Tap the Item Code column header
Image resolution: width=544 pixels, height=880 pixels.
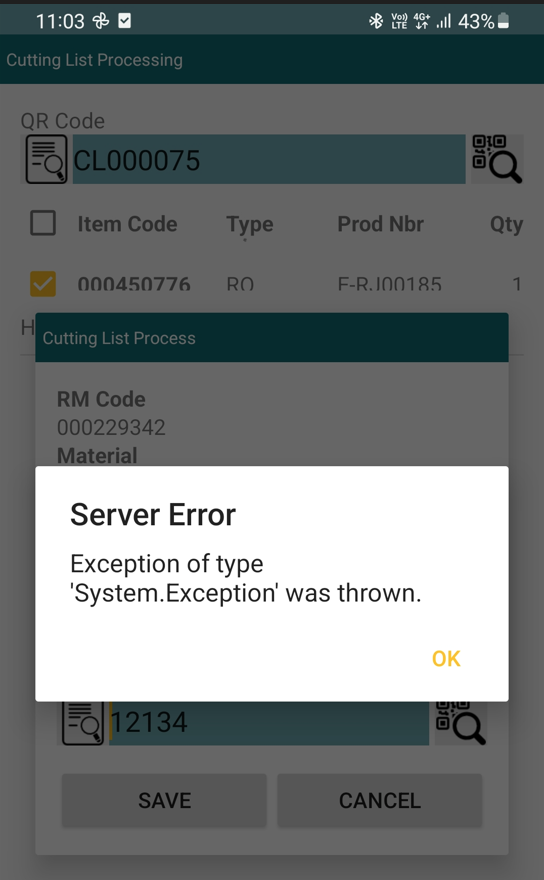click(x=127, y=224)
